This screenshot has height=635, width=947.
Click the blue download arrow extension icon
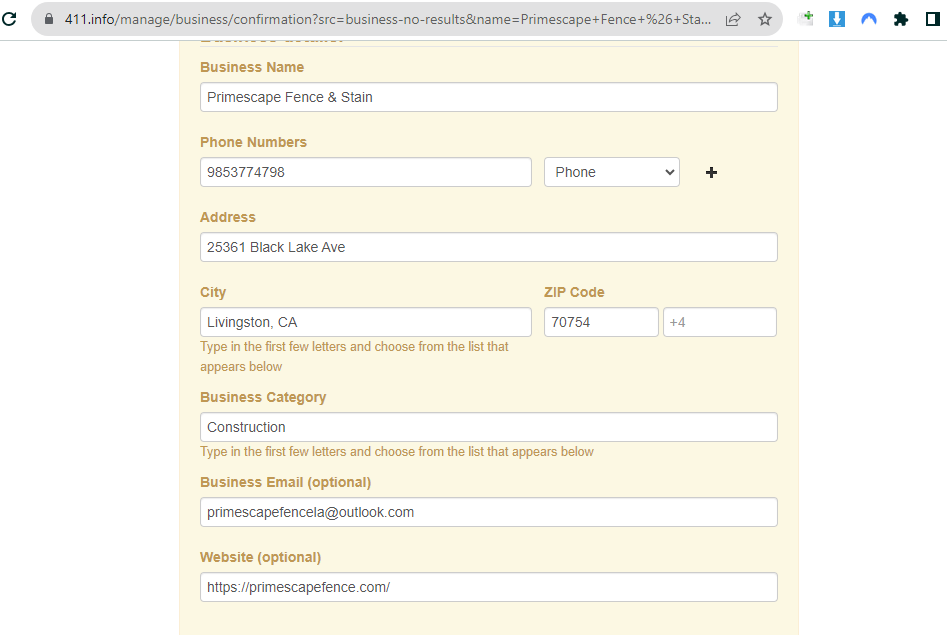837,19
